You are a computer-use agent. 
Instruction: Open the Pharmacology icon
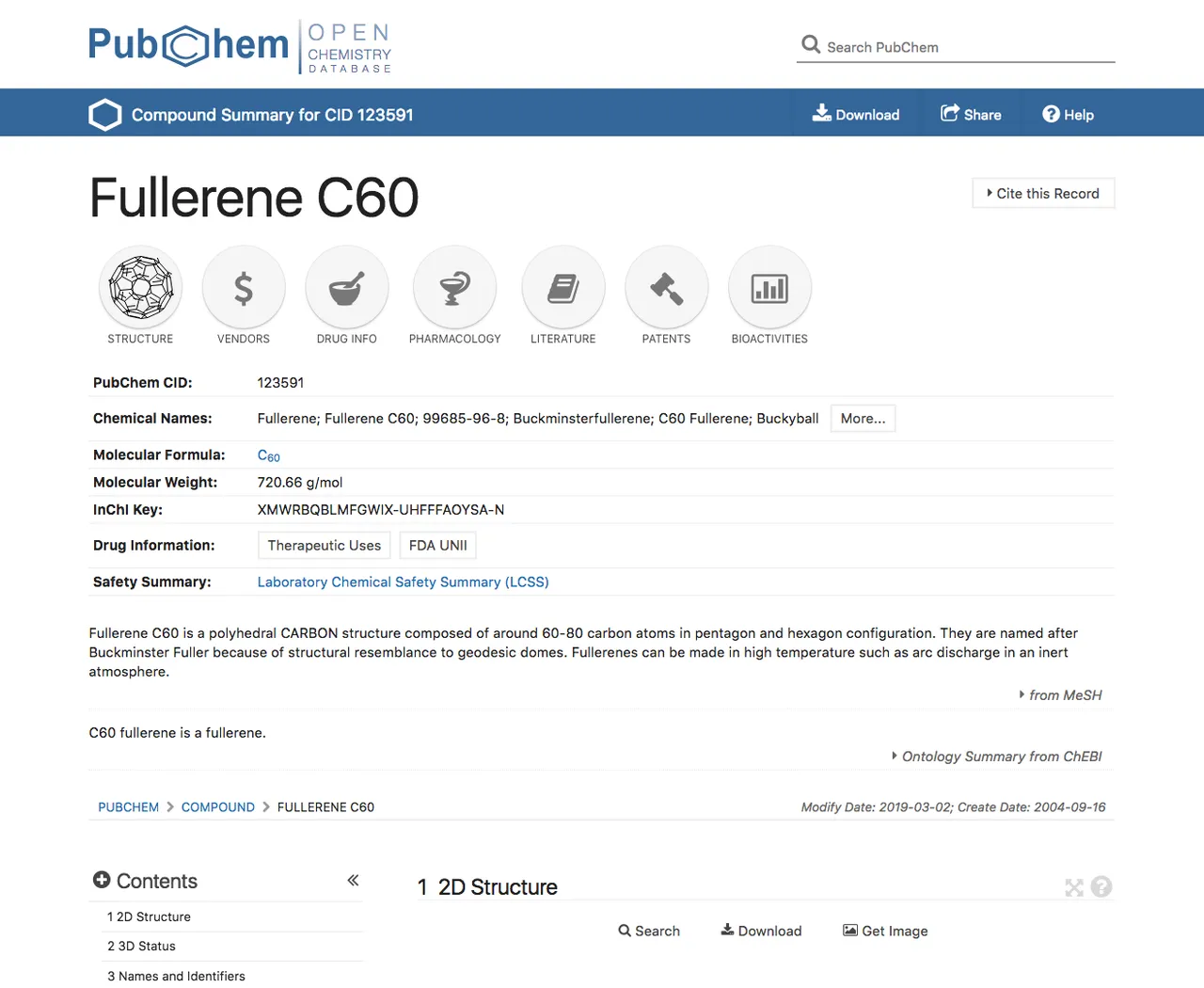point(454,287)
